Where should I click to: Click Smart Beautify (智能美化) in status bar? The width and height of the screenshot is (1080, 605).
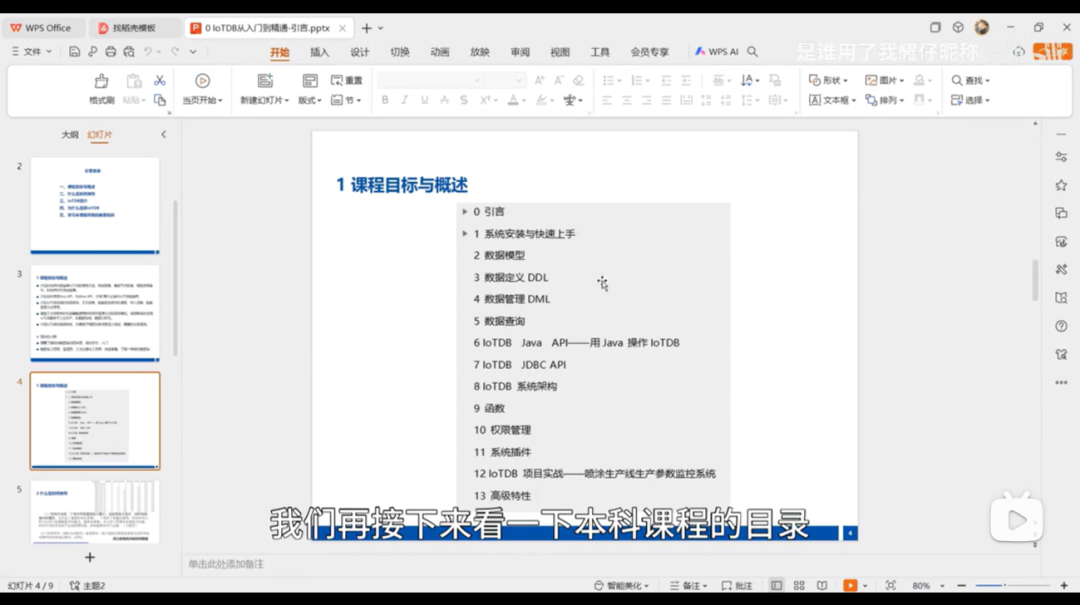click(621, 586)
